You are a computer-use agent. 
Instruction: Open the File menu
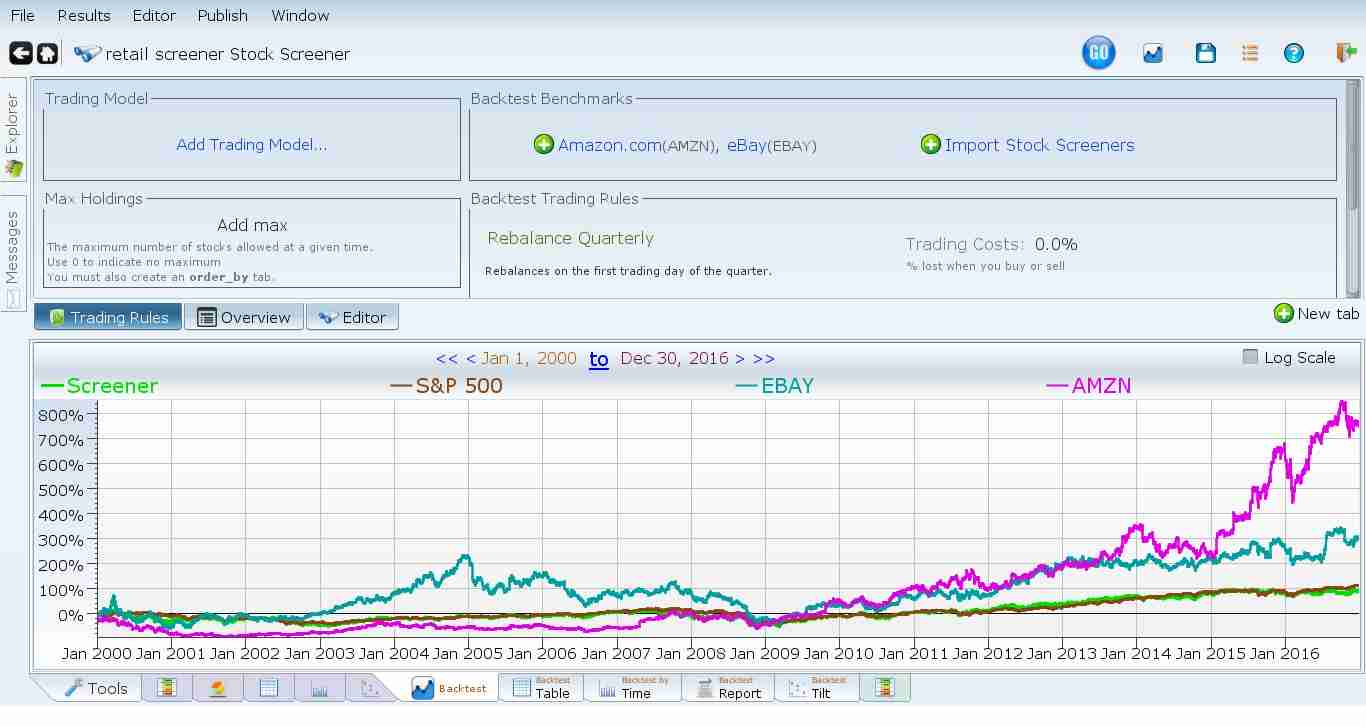click(x=22, y=15)
